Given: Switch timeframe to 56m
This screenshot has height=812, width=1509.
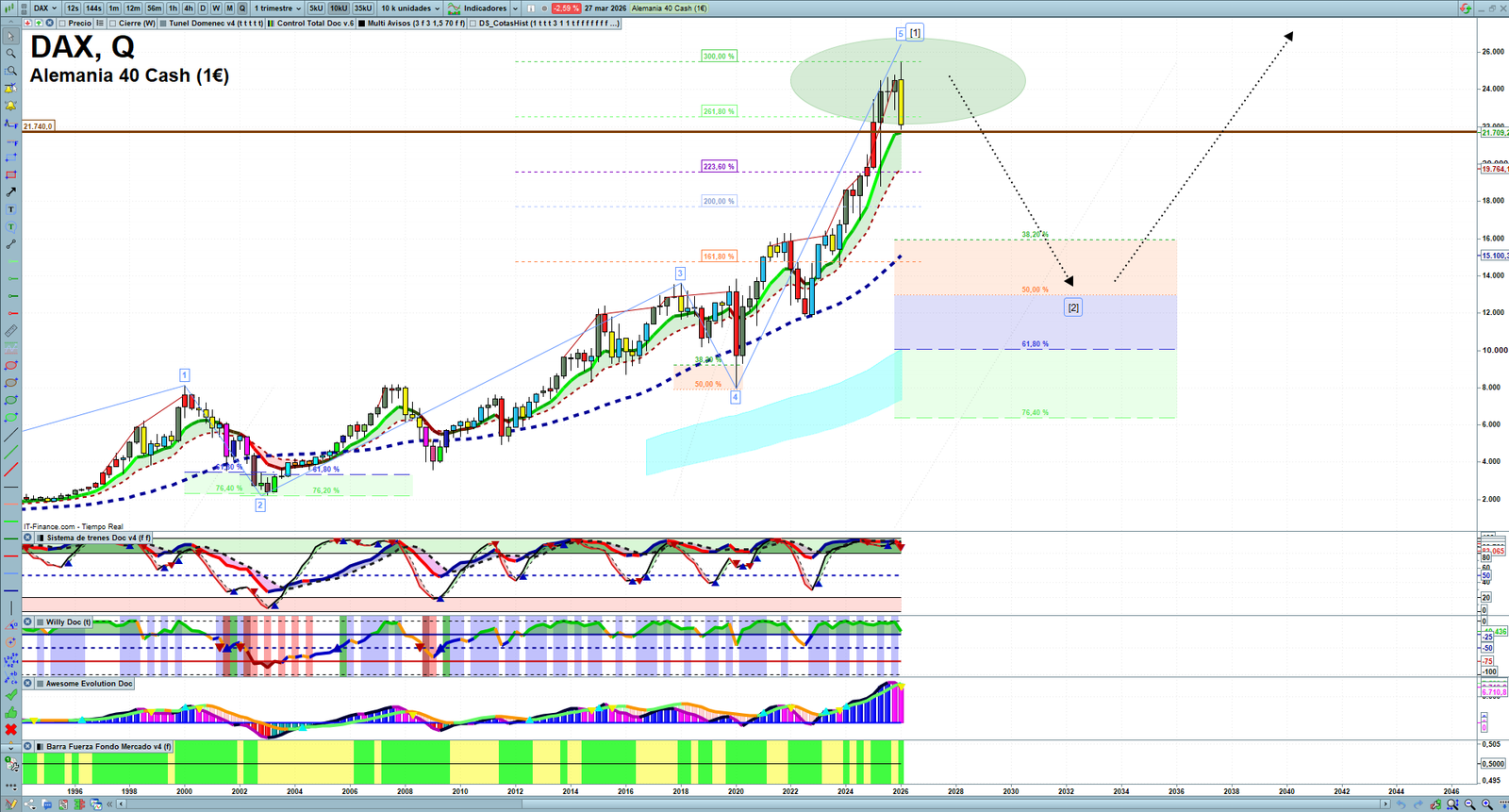Looking at the screenshot, I should (x=155, y=8).
